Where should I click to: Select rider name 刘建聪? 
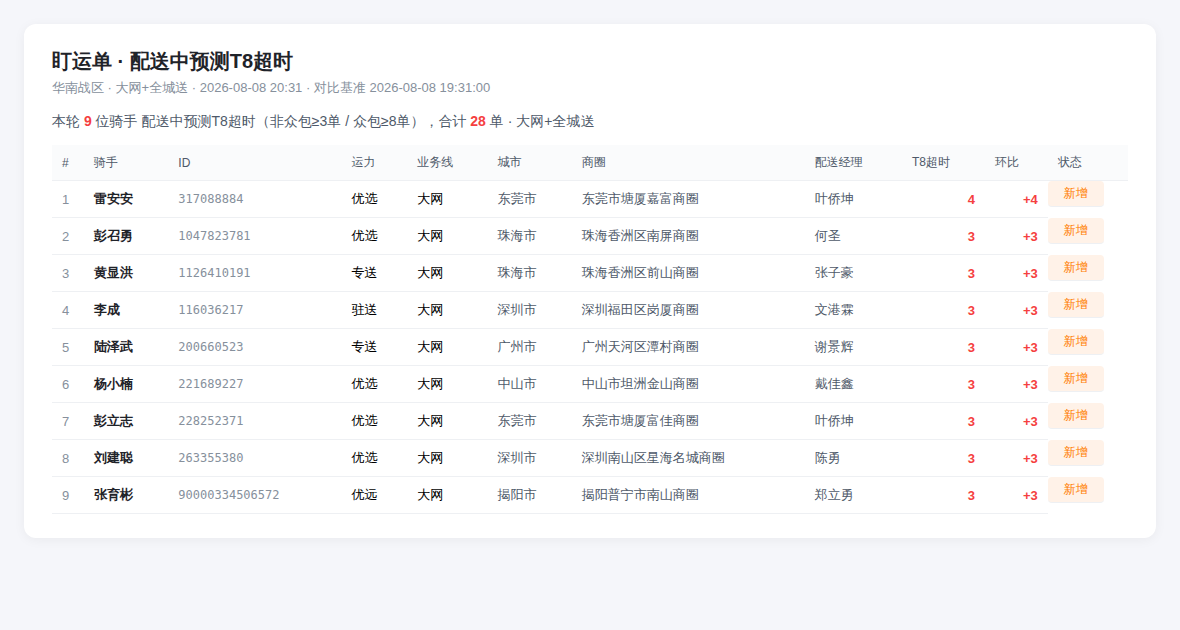[113, 458]
